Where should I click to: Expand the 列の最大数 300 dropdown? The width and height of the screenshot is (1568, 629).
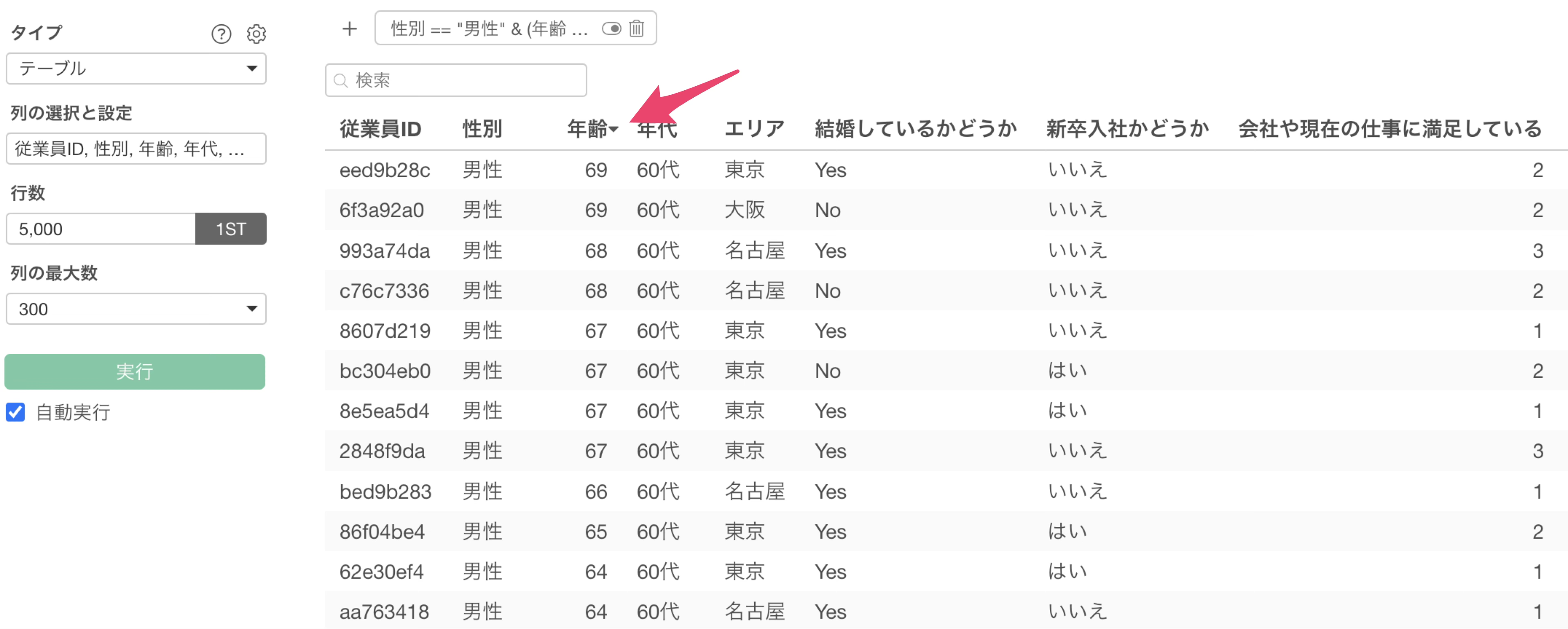pos(136,309)
